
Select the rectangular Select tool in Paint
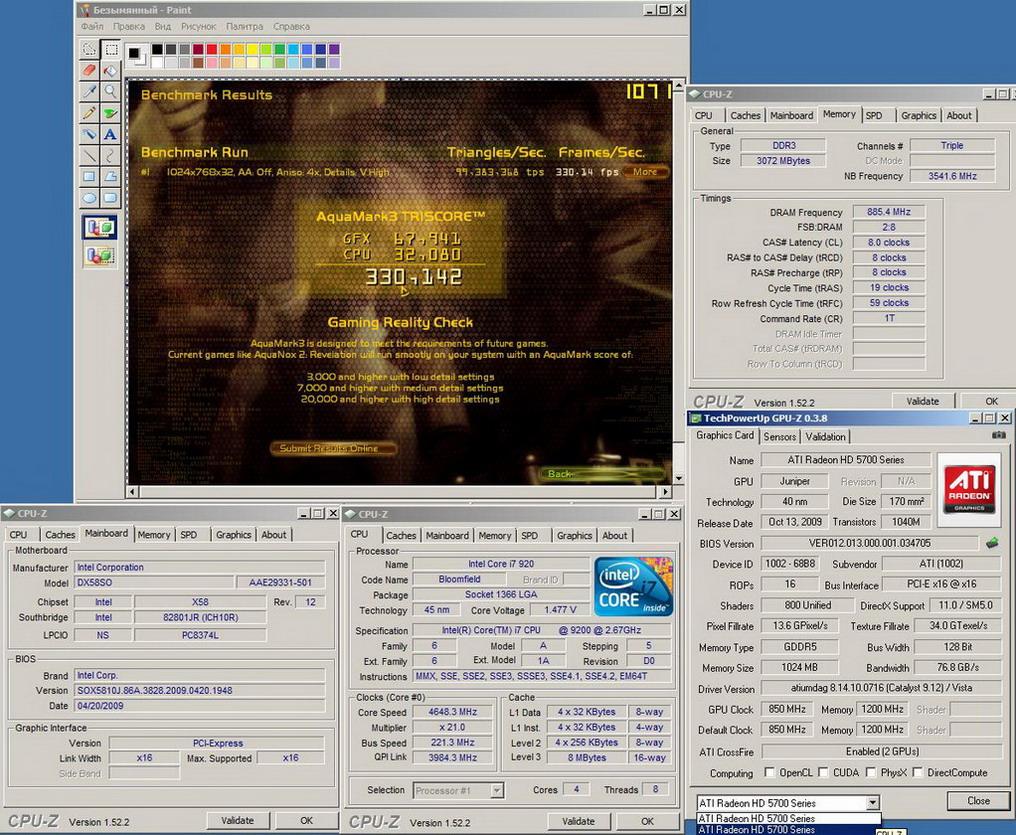tap(111, 49)
